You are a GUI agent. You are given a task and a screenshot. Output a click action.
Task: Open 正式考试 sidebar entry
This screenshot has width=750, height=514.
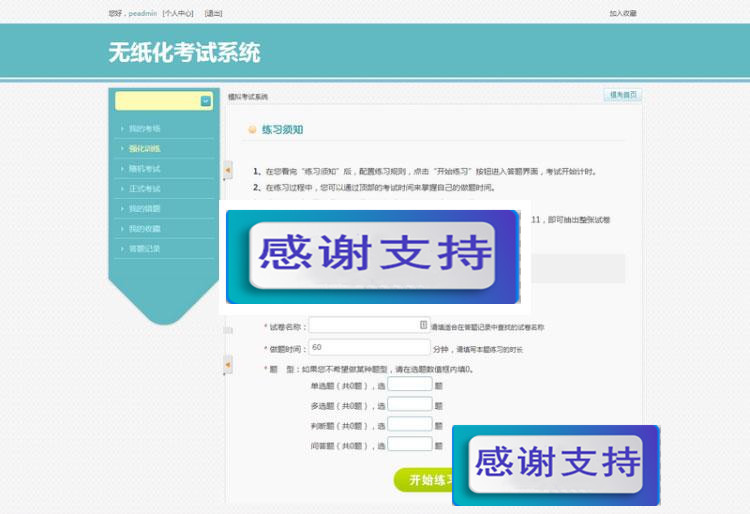[145, 189]
